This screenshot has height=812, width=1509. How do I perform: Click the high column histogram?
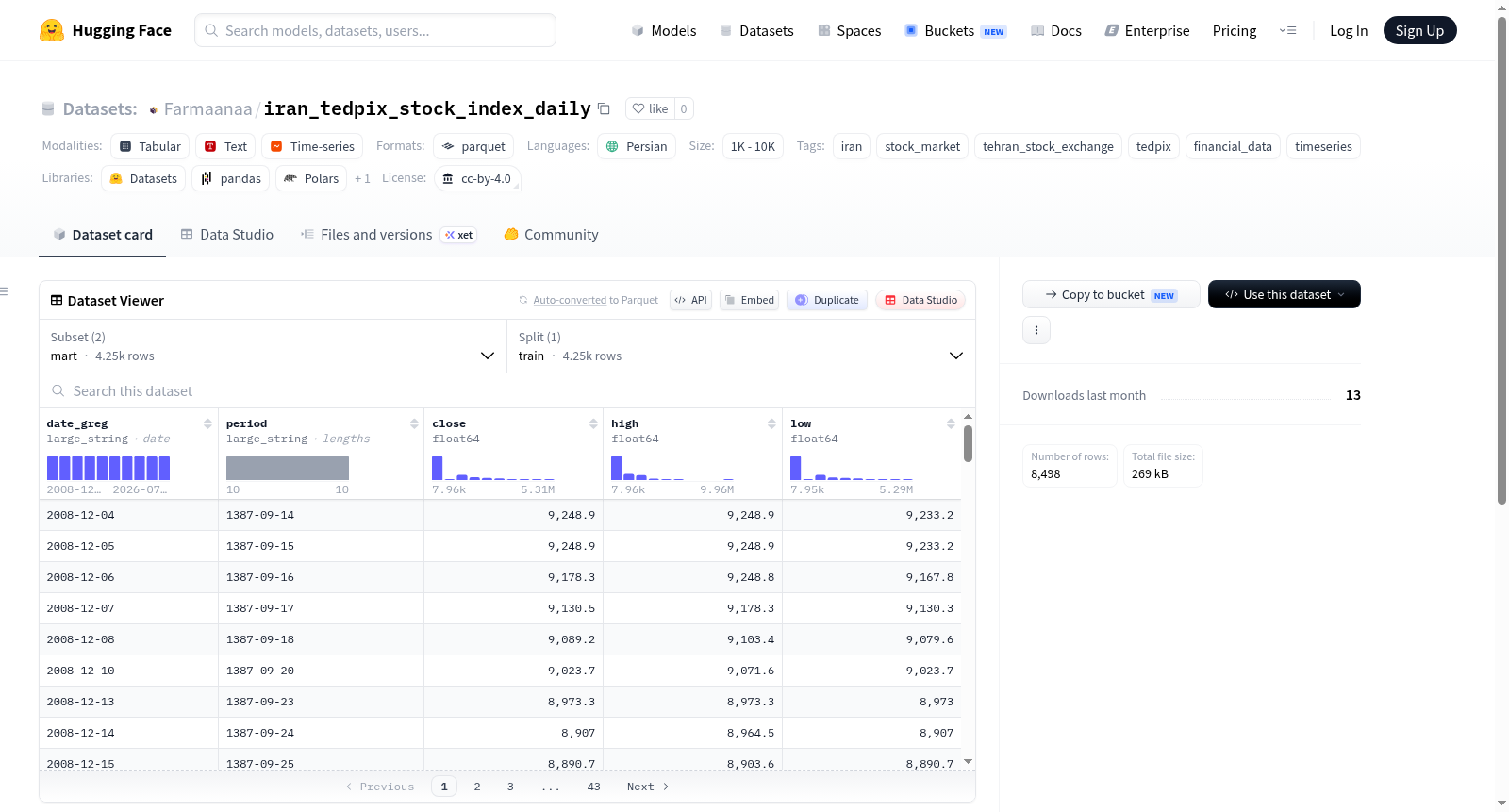coord(672,468)
